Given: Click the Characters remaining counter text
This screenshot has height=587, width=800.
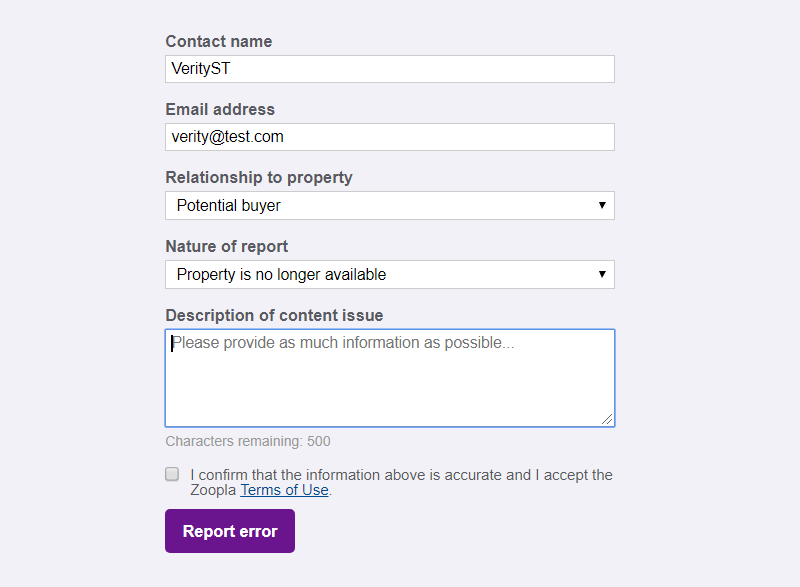Looking at the screenshot, I should point(247,441).
